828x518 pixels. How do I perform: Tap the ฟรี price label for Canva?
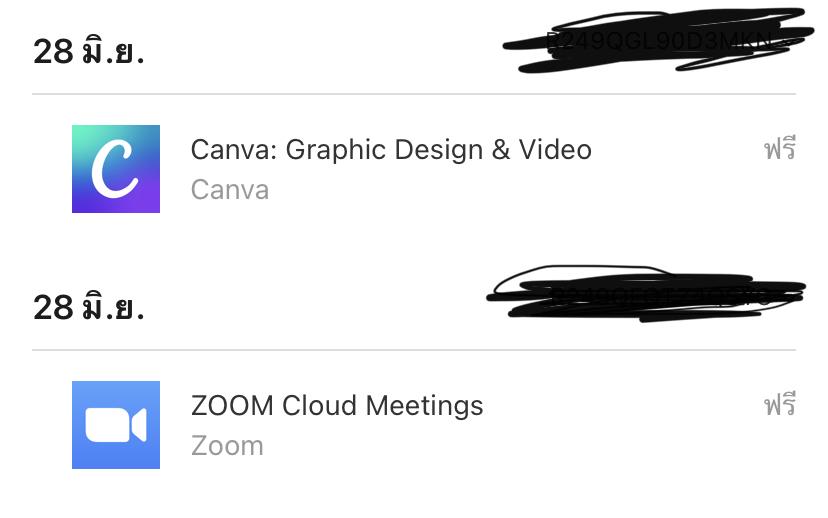click(779, 149)
